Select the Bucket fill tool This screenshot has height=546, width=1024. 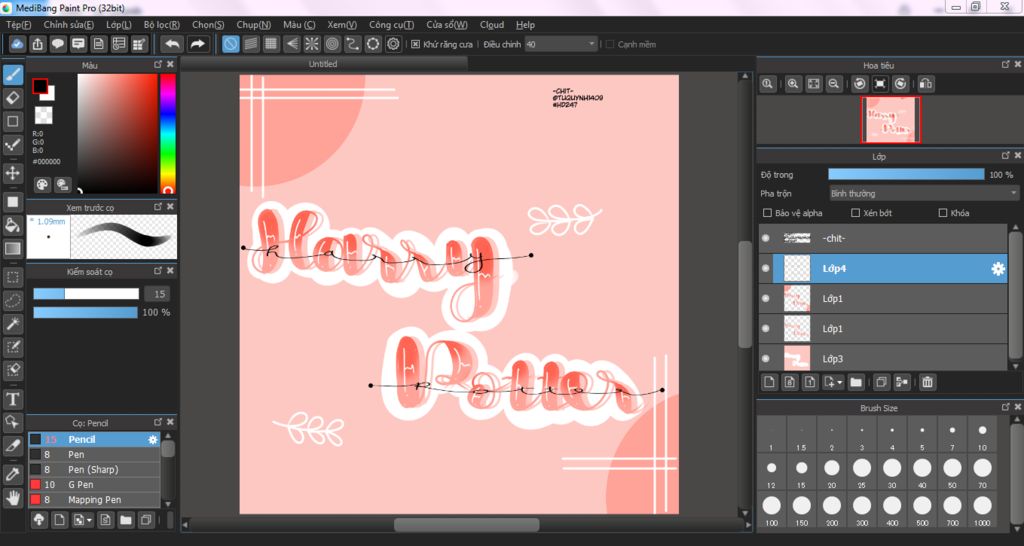coord(12,225)
